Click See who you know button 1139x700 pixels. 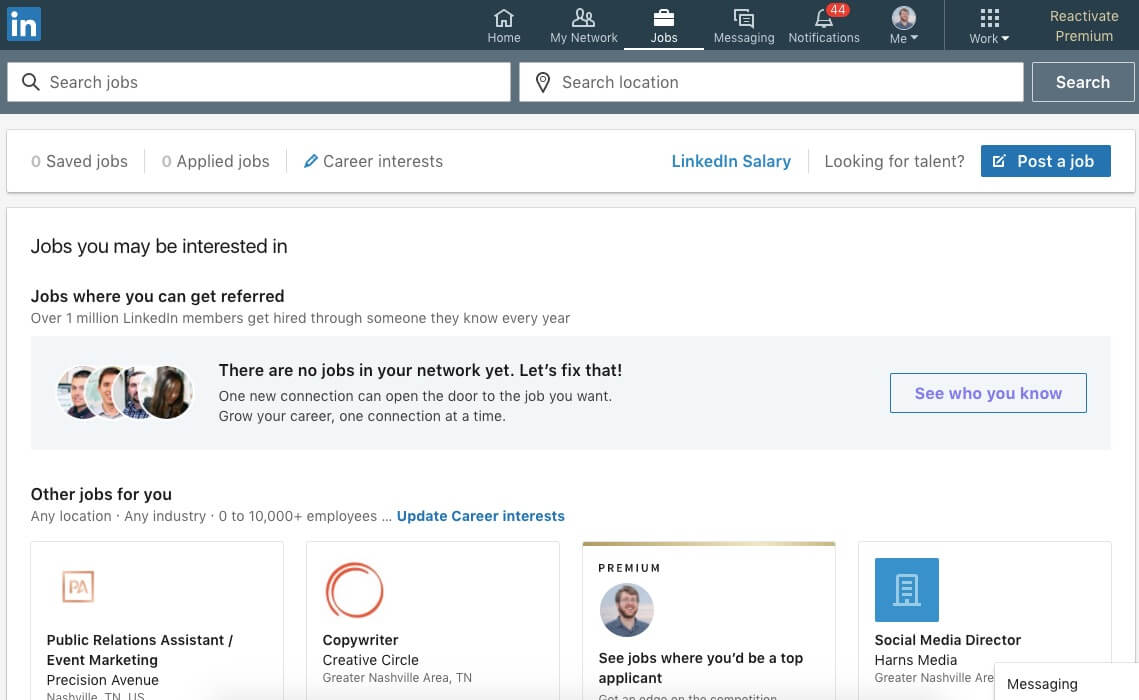[988, 393]
